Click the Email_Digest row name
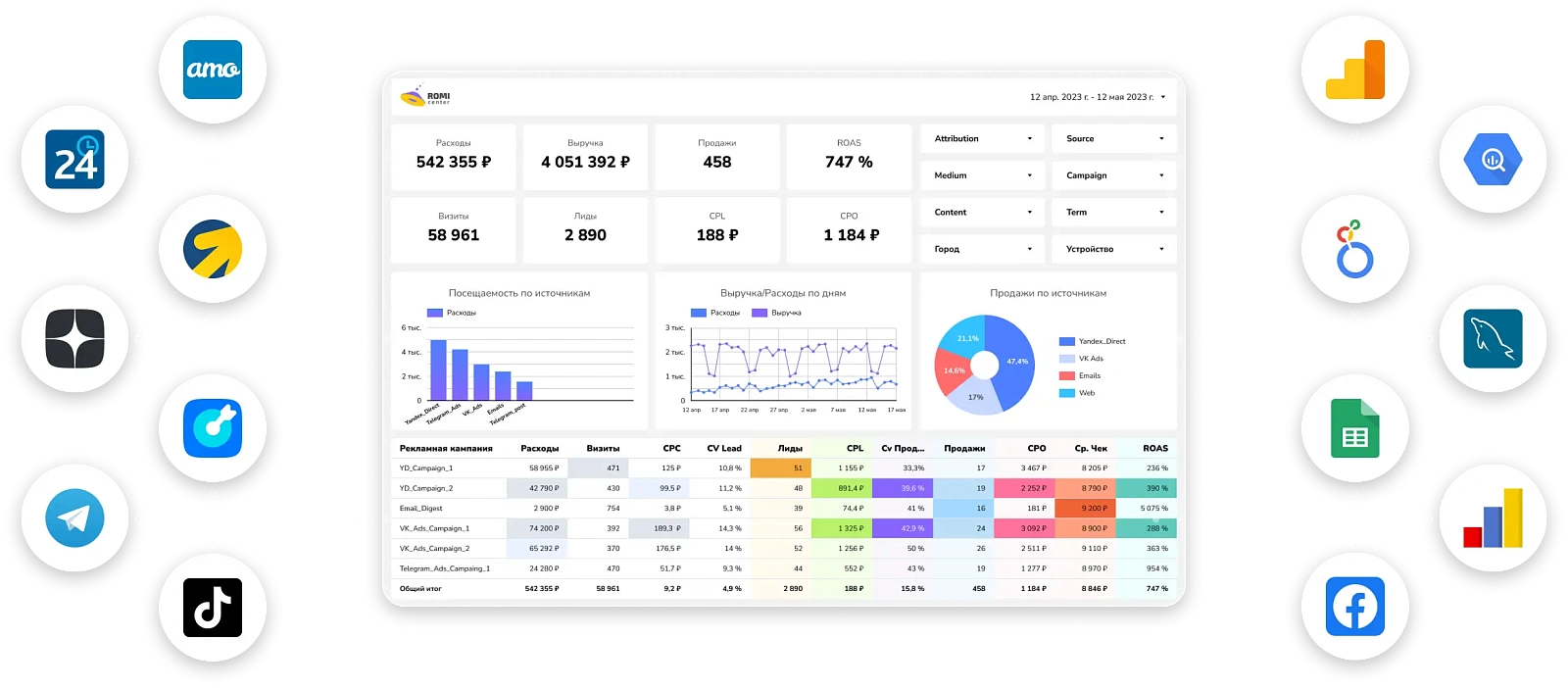Screen dimensions: 1568x688 [420, 508]
